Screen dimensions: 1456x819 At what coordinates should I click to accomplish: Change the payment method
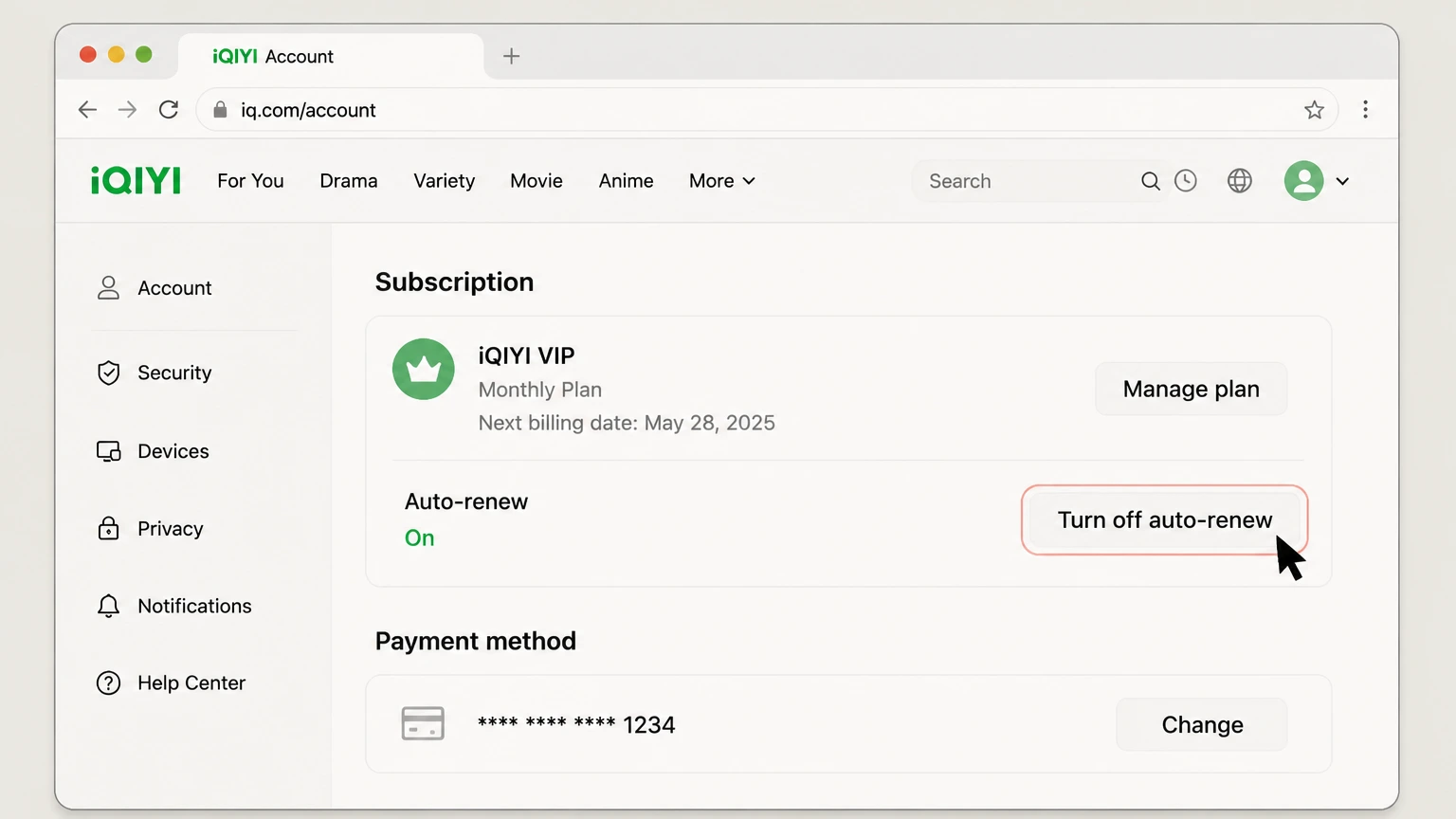coord(1202,724)
